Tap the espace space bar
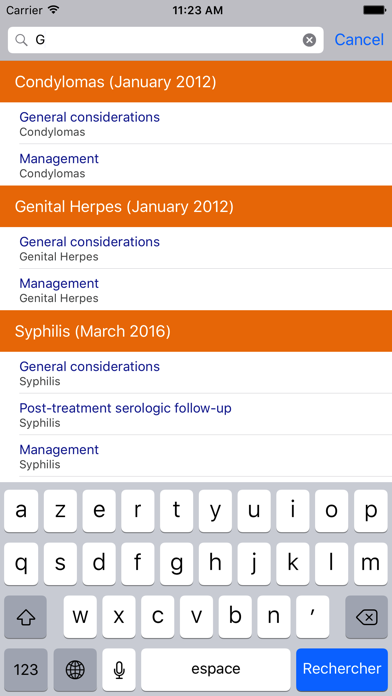 click(216, 669)
